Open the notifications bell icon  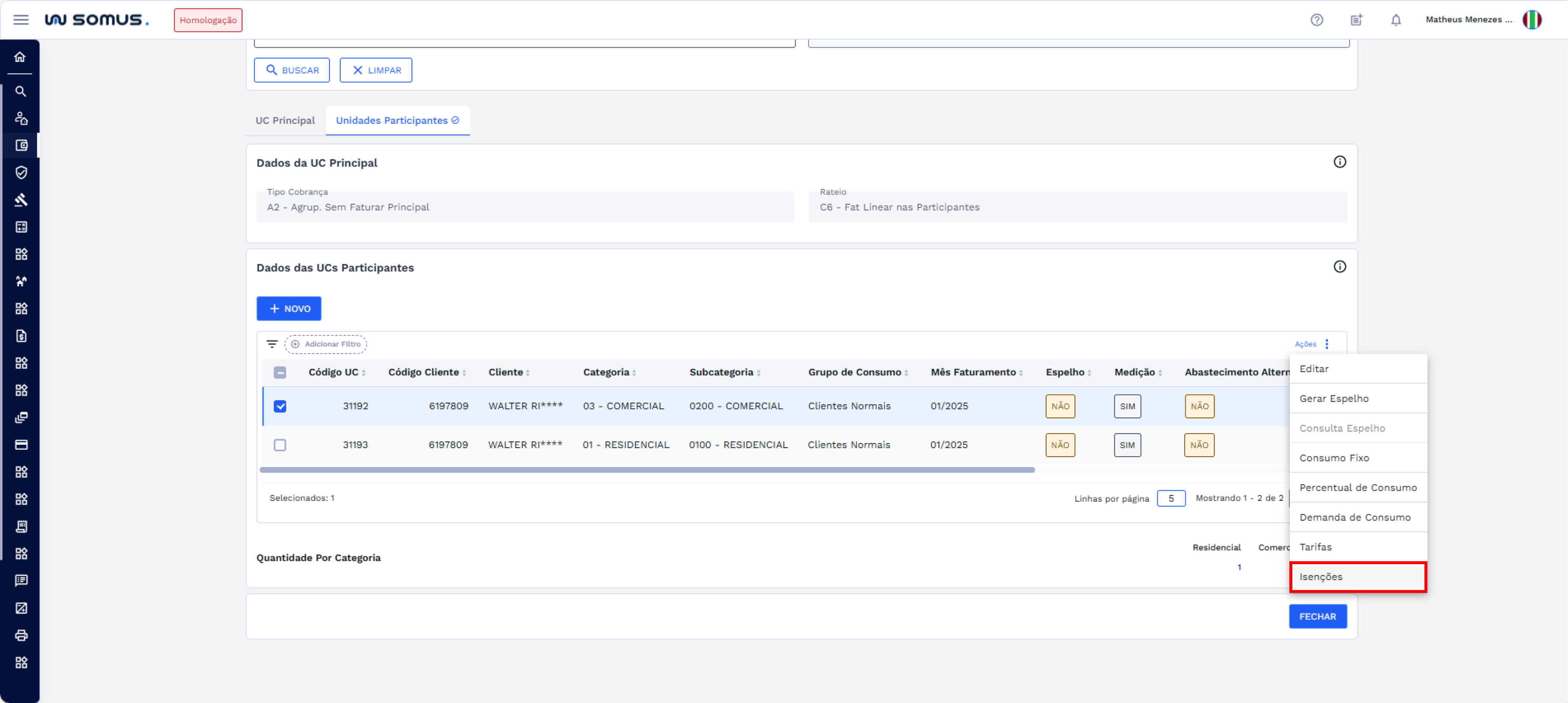[x=1396, y=20]
